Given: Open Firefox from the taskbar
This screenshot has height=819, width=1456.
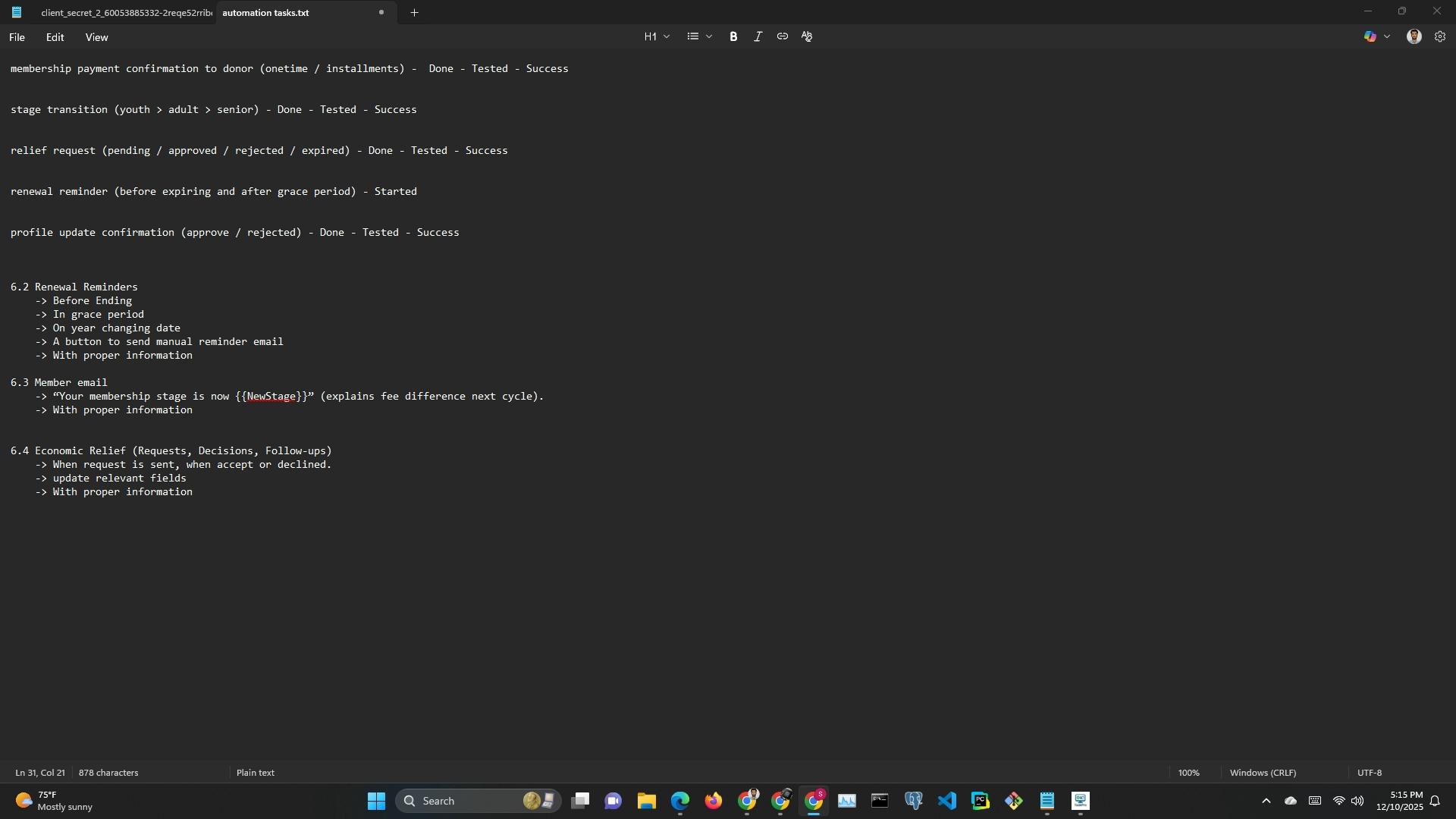Looking at the screenshot, I should pos(713,801).
